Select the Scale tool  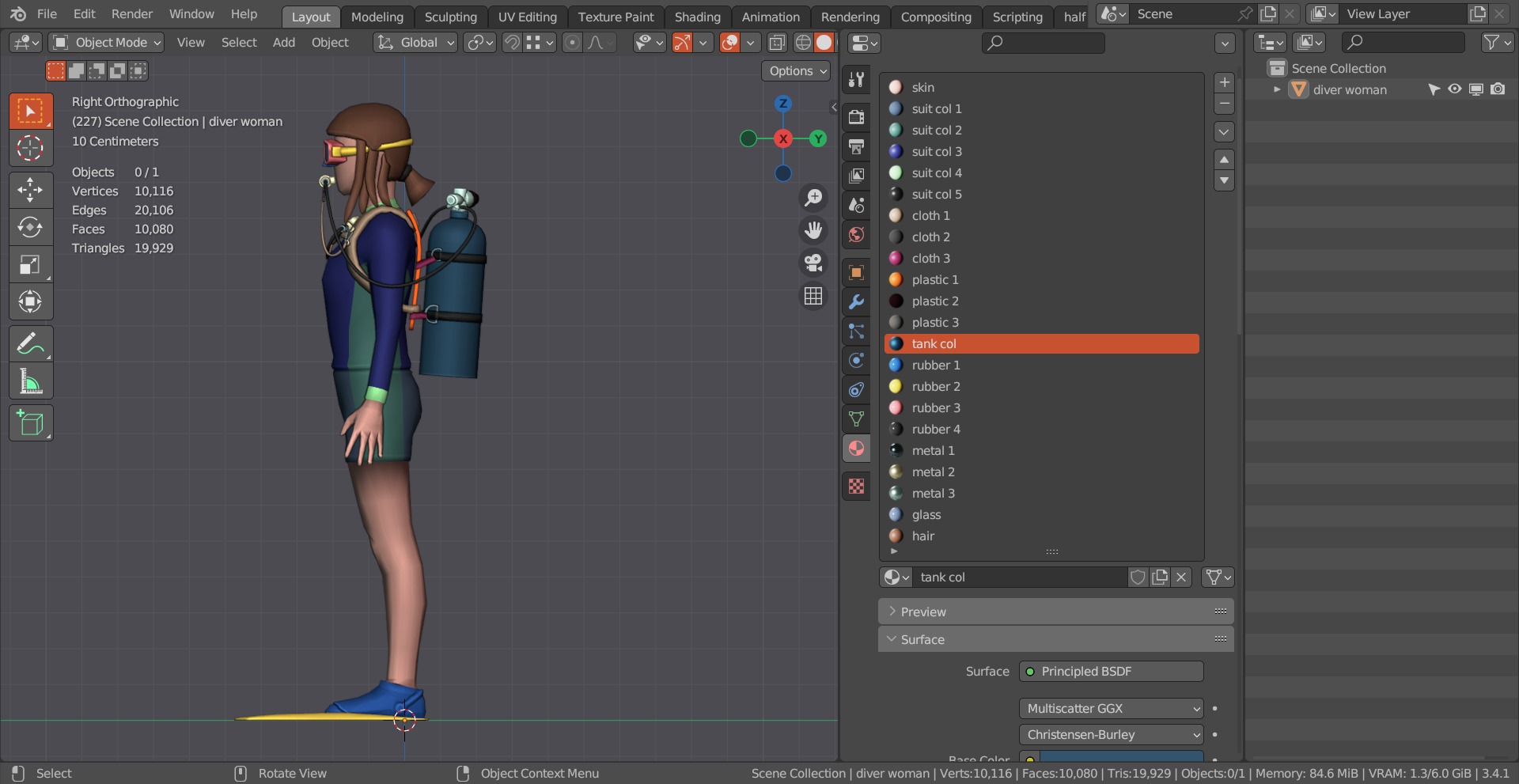[31, 264]
